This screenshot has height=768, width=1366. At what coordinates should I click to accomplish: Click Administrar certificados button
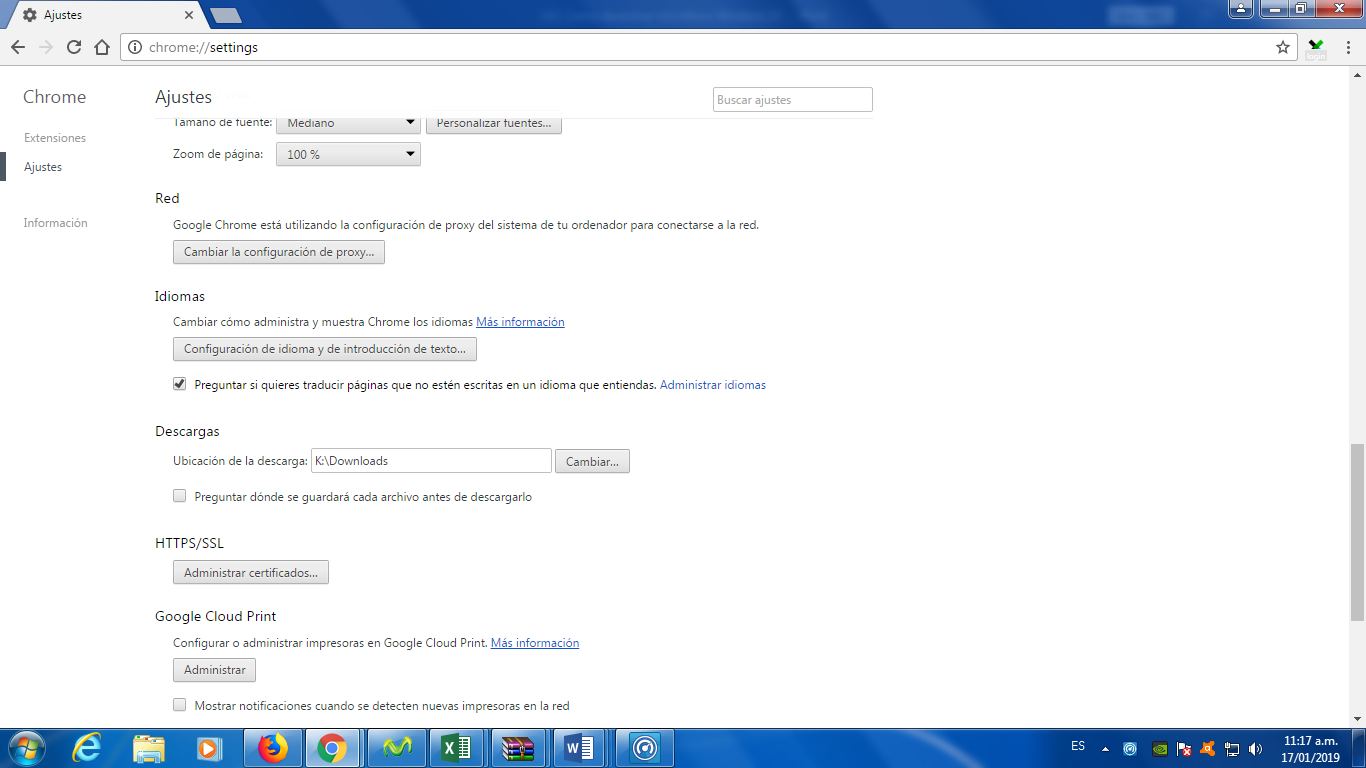coord(251,573)
